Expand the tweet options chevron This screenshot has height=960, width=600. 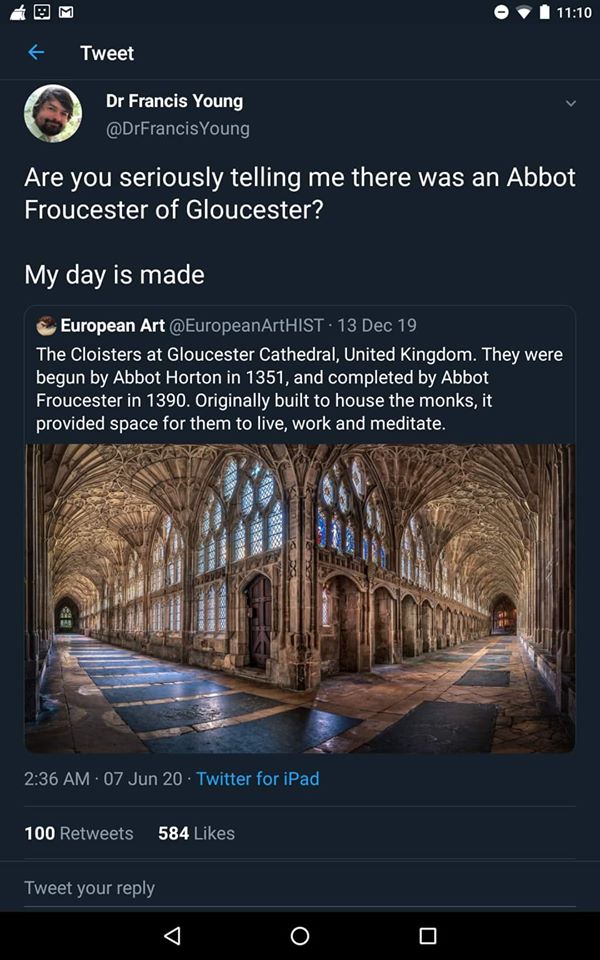tap(570, 103)
